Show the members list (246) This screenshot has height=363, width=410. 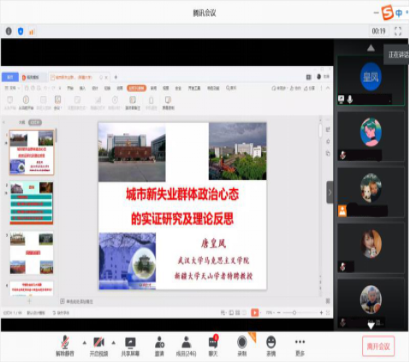pos(186,346)
